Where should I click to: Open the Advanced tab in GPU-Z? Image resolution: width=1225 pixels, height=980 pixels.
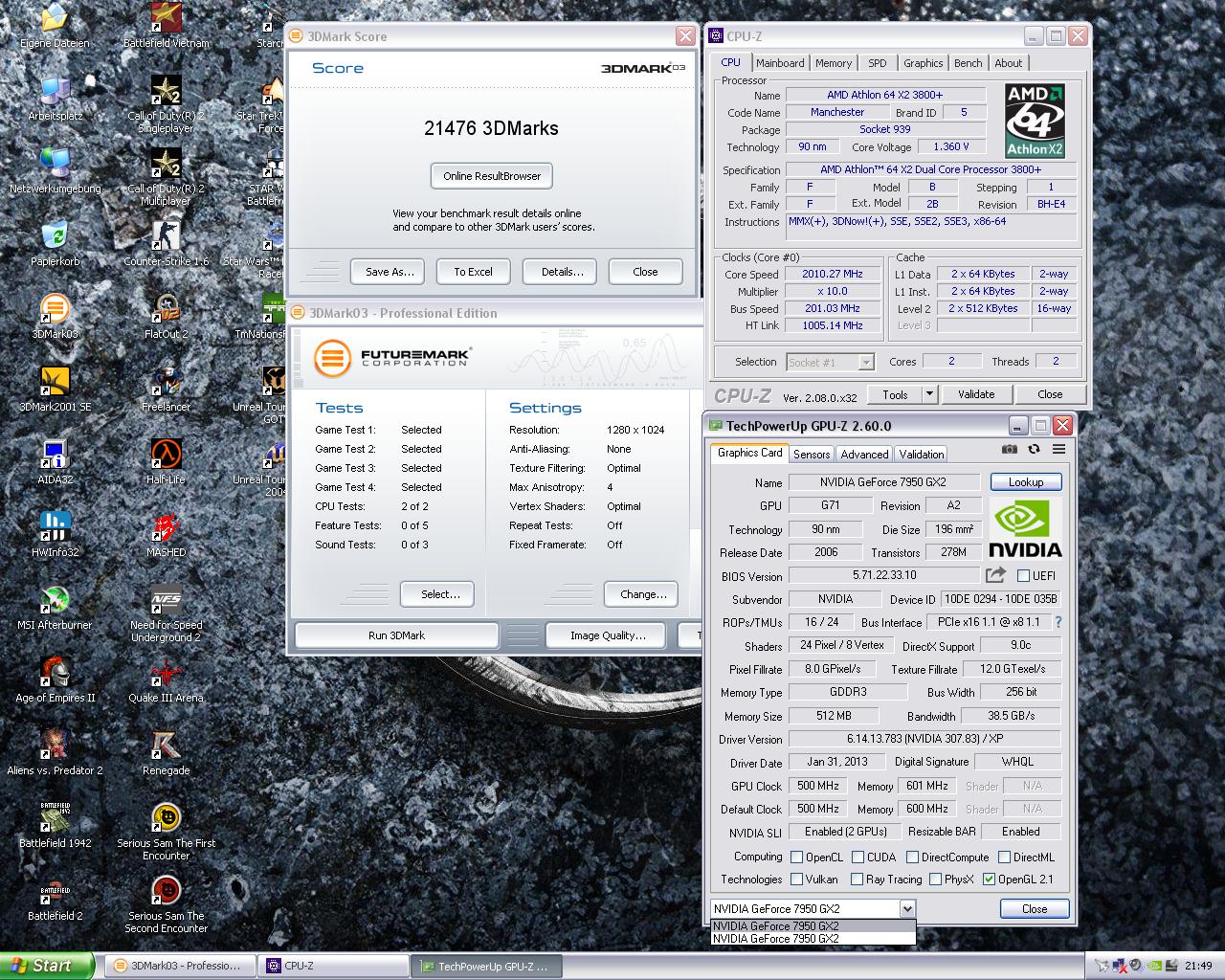tap(865, 455)
